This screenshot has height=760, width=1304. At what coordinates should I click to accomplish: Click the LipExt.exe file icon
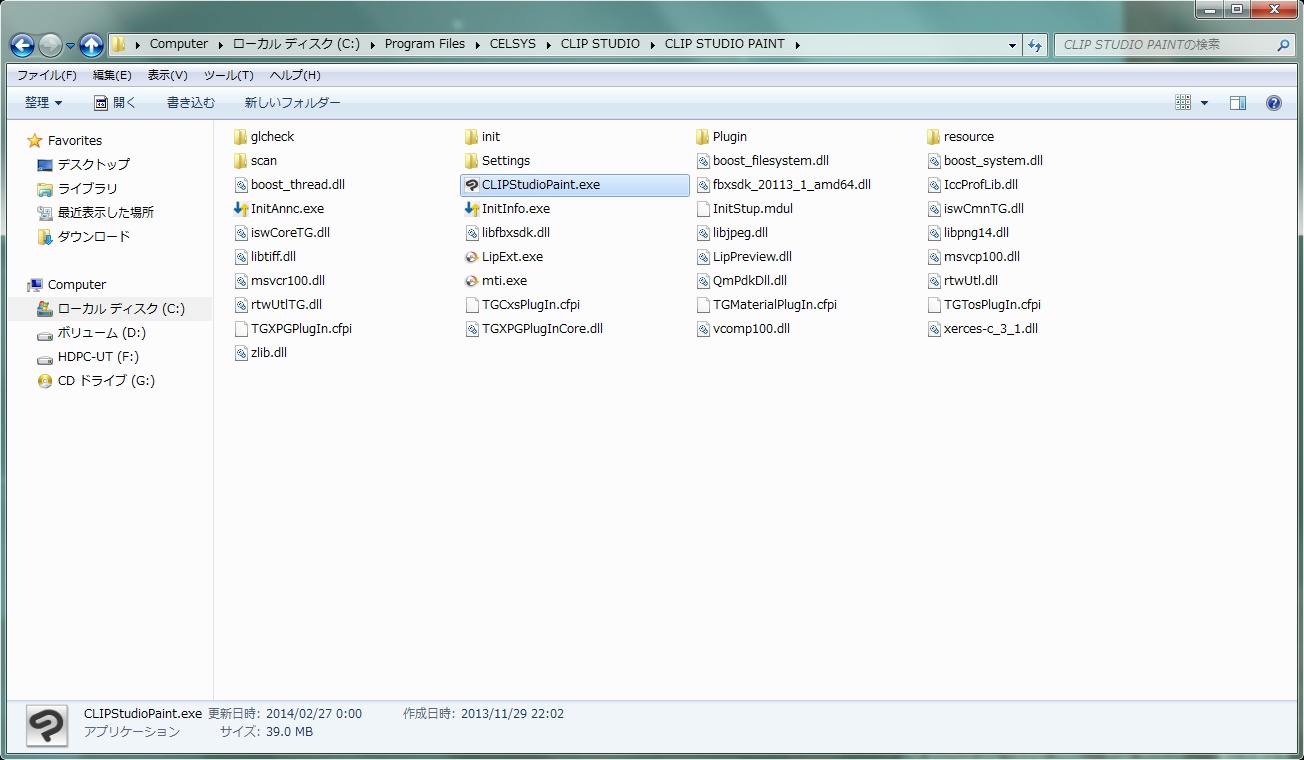[472, 257]
